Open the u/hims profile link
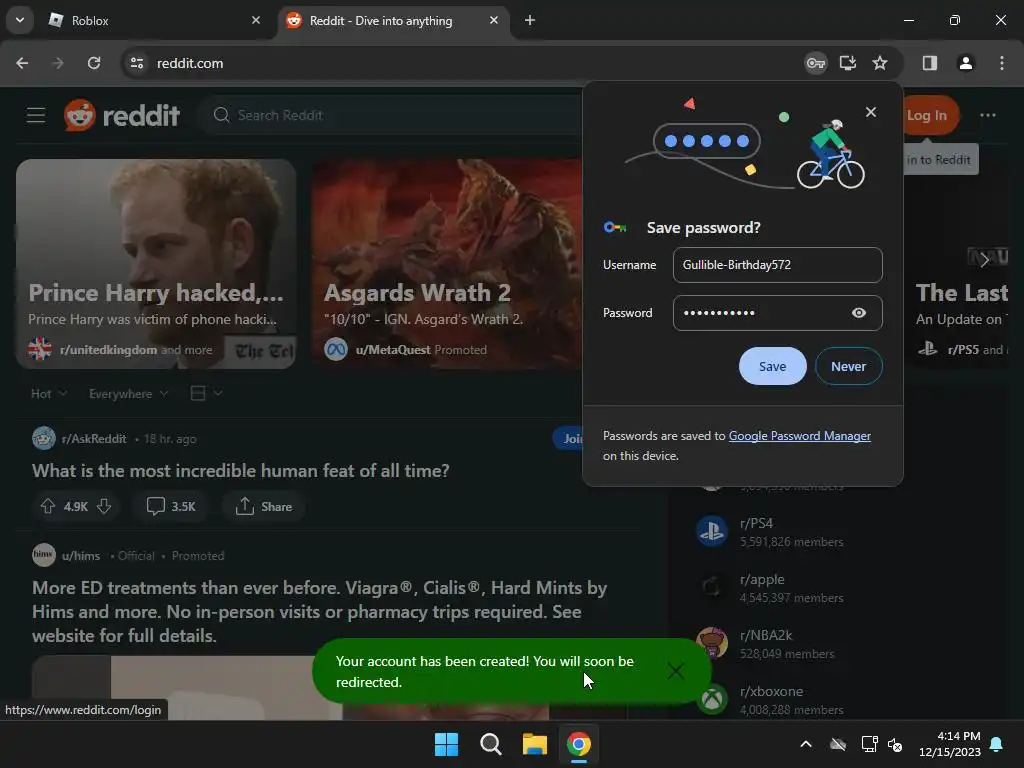This screenshot has height=768, width=1024. [x=80, y=556]
